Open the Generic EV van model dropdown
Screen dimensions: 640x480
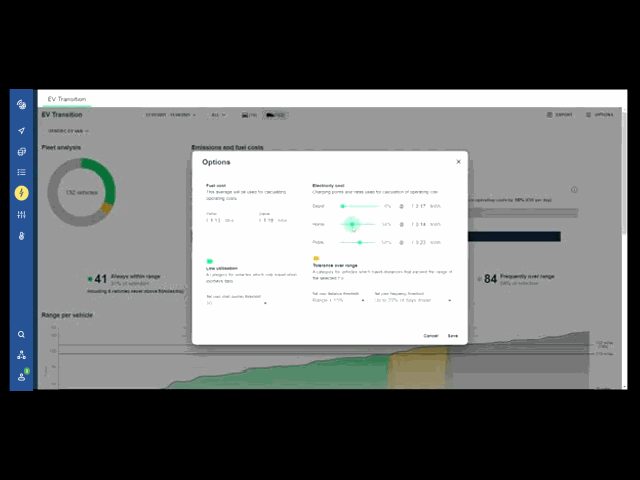(x=68, y=131)
